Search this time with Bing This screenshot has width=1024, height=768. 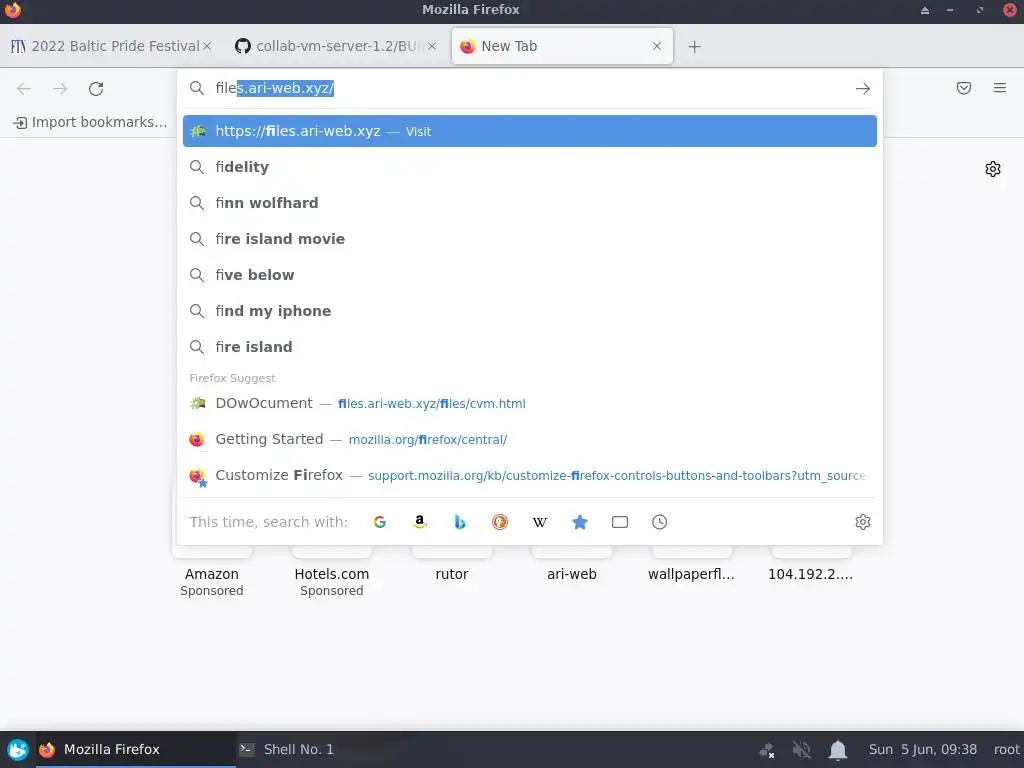click(460, 522)
